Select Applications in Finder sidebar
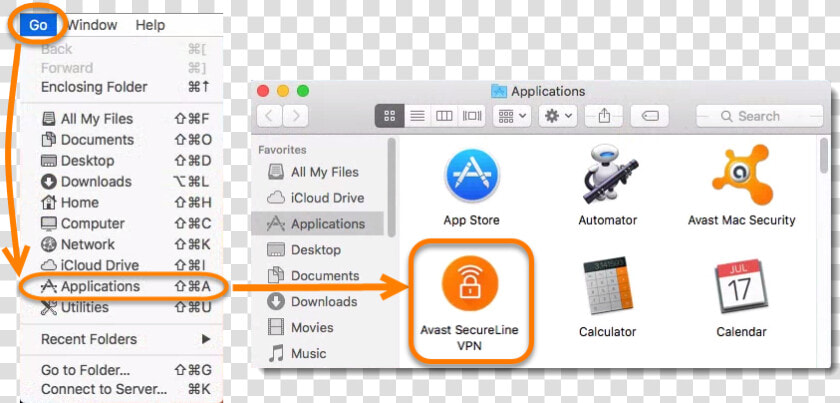Image resolution: width=840 pixels, height=403 pixels. pyautogui.click(x=317, y=223)
